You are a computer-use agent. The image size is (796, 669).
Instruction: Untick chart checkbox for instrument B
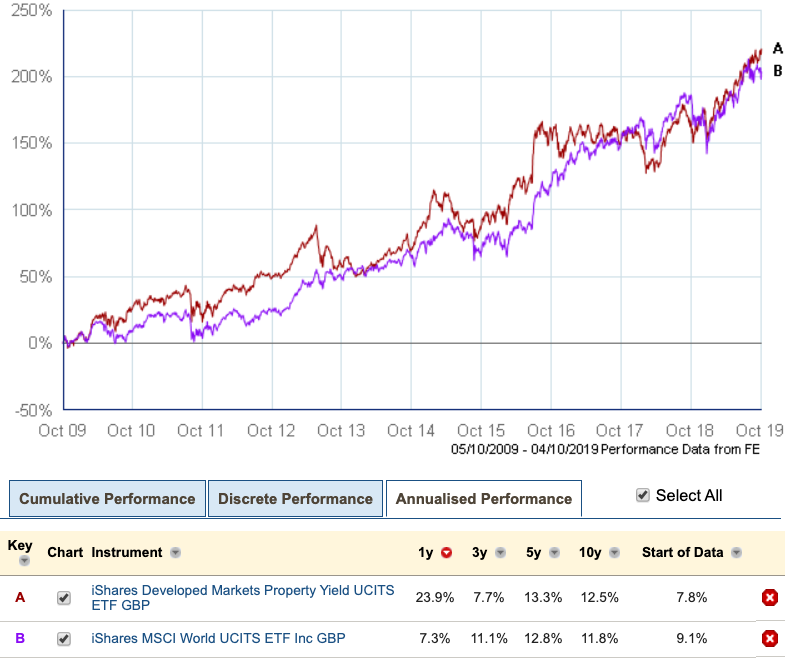[x=64, y=638]
